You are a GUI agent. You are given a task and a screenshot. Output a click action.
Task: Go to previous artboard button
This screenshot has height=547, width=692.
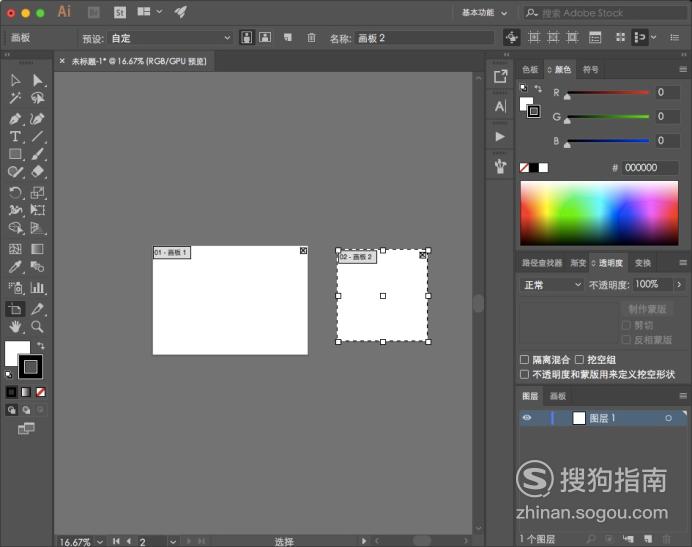tap(128, 541)
